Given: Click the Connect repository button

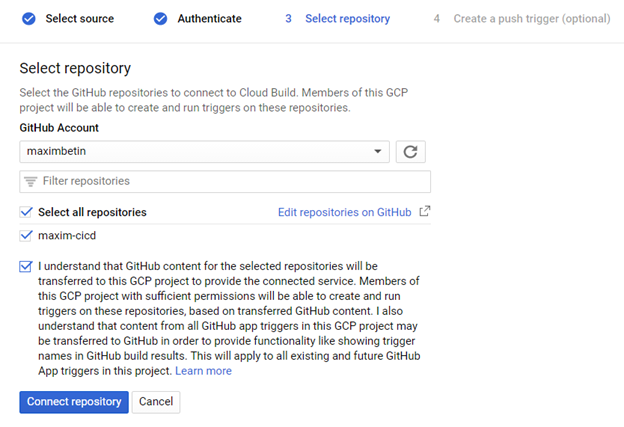Looking at the screenshot, I should click(73, 402).
